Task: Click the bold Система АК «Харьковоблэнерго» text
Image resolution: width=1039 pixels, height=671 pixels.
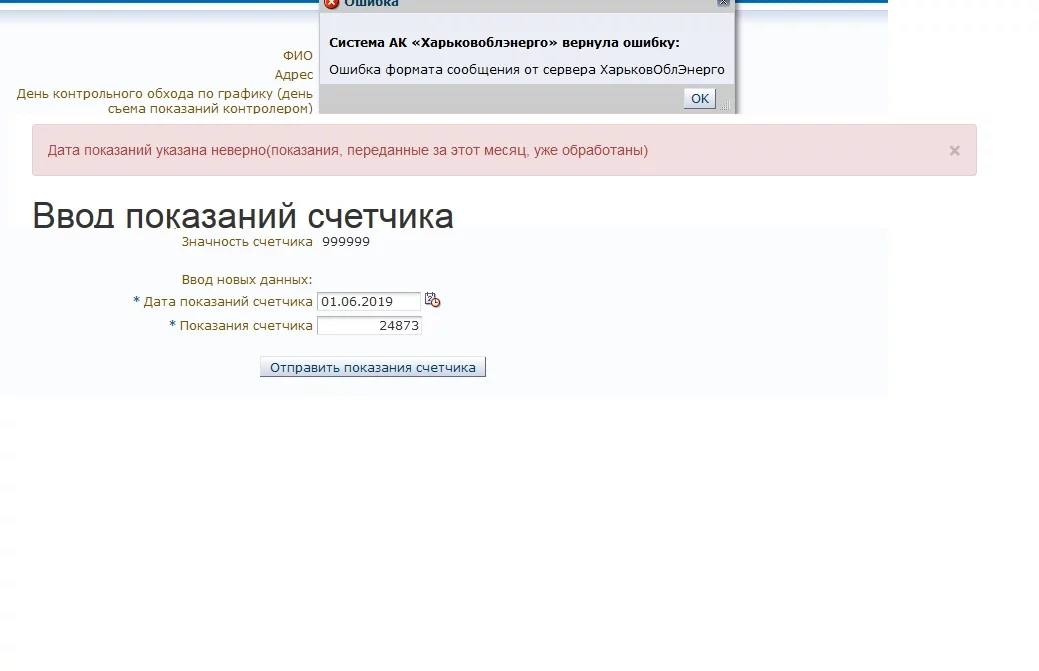Action: click(x=504, y=42)
